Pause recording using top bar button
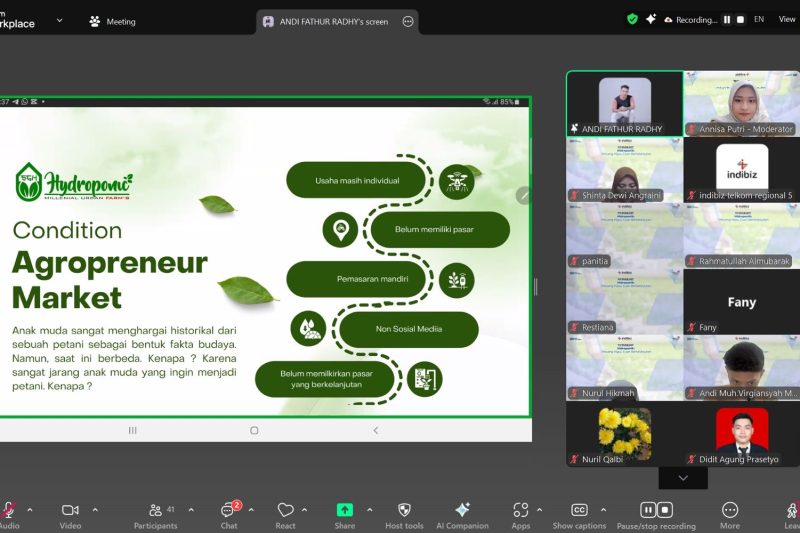The width and height of the screenshot is (800, 533). pos(727,20)
